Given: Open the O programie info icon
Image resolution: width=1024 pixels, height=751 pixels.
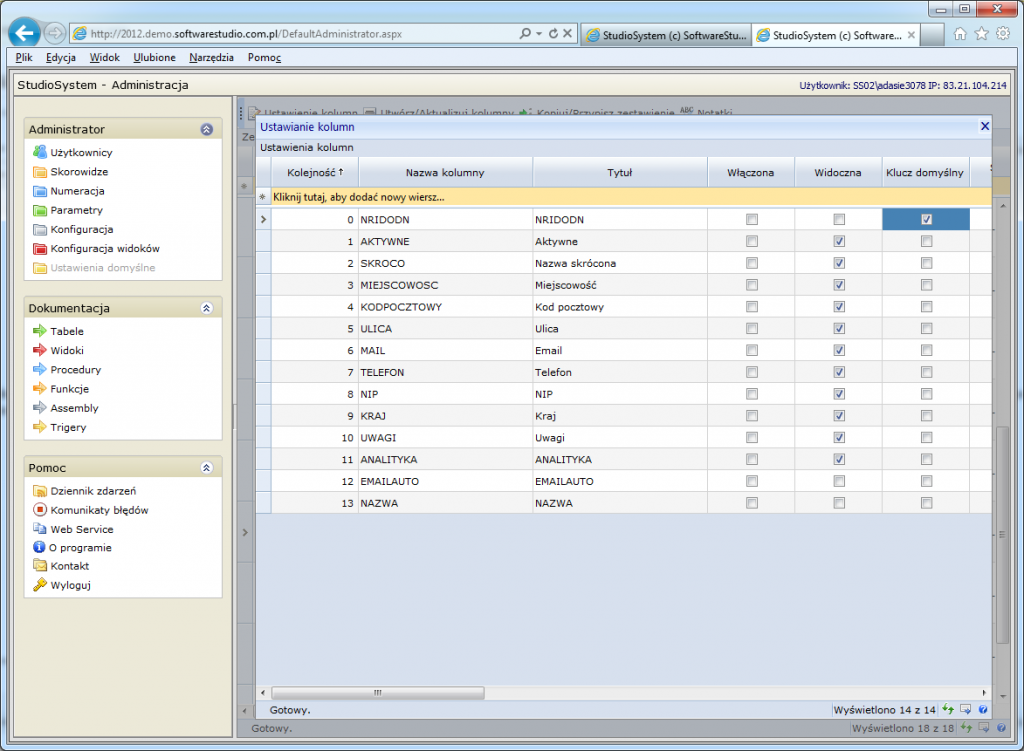Looking at the screenshot, I should point(40,548).
